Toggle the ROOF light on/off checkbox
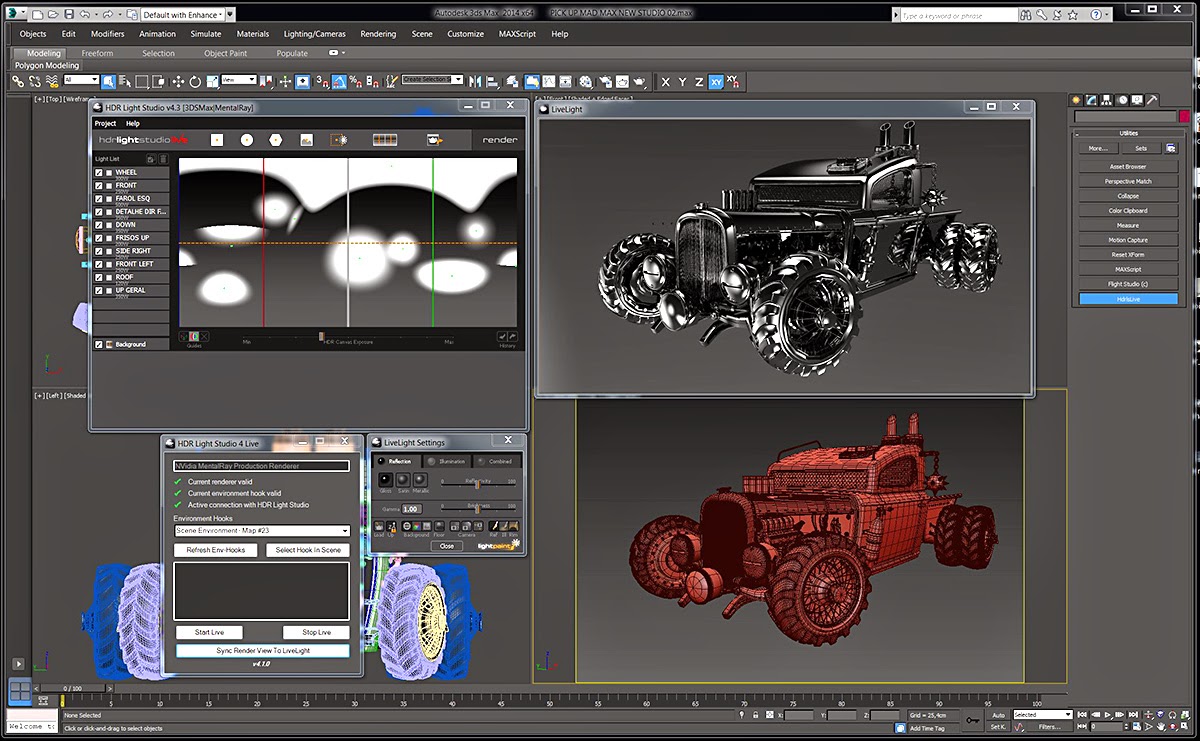 click(x=98, y=277)
